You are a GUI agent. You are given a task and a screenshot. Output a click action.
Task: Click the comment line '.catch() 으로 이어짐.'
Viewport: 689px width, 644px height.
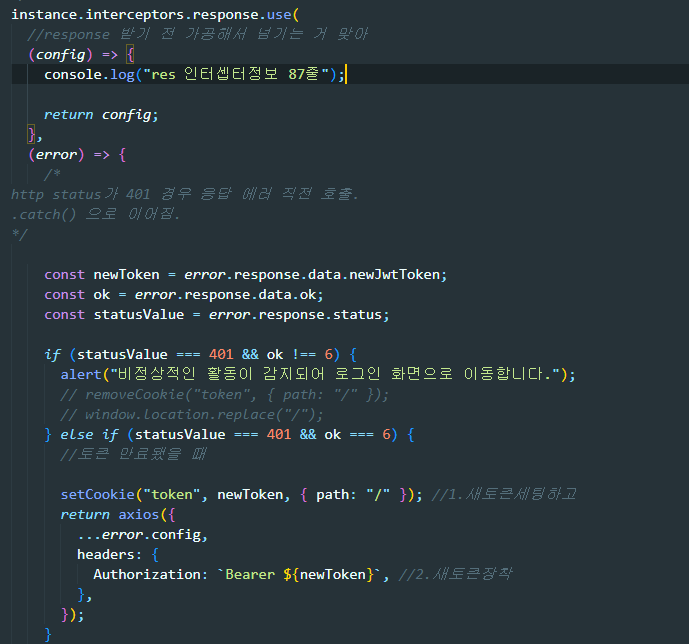click(95, 214)
